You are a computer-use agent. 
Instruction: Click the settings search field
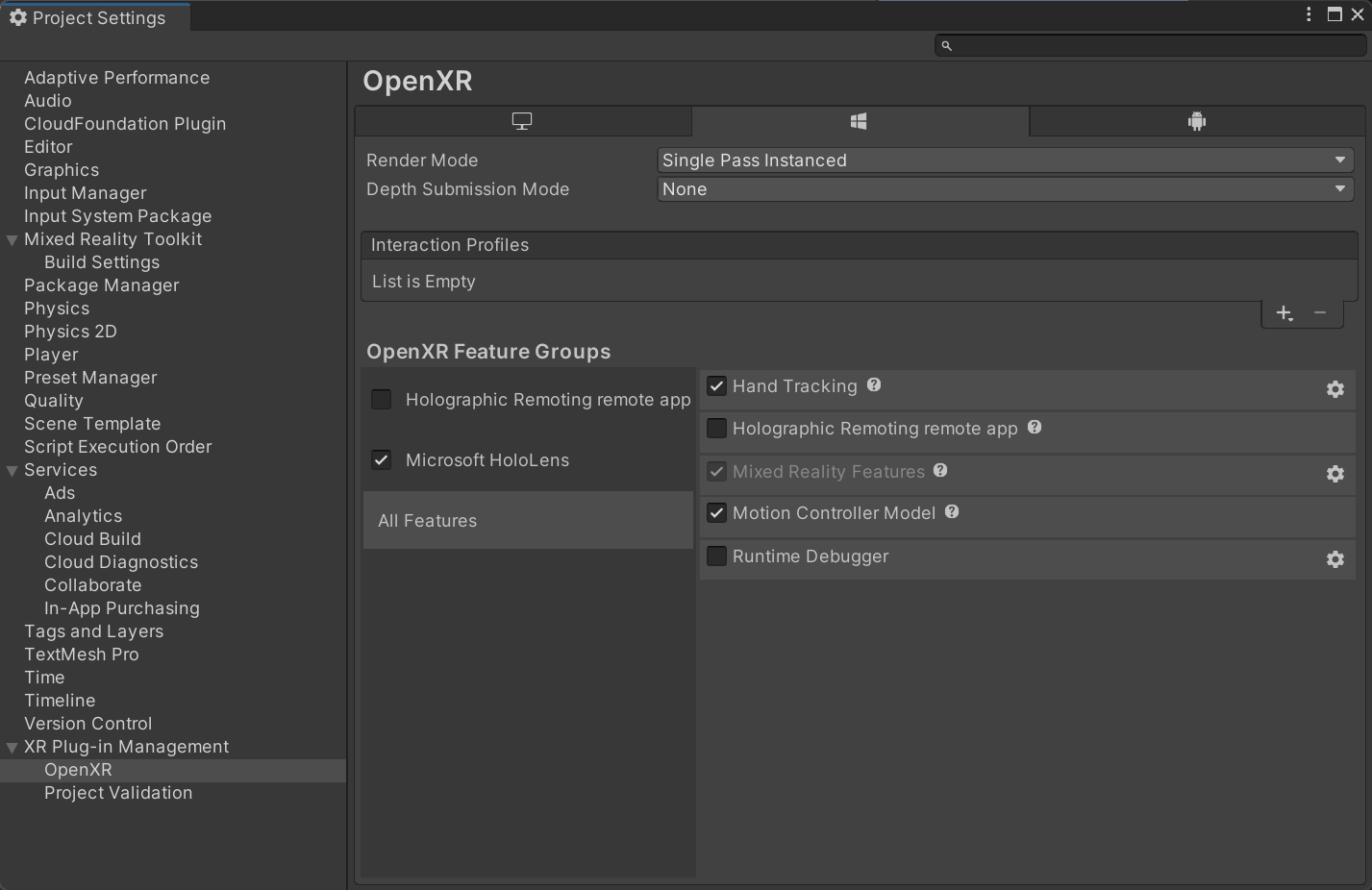point(1150,45)
